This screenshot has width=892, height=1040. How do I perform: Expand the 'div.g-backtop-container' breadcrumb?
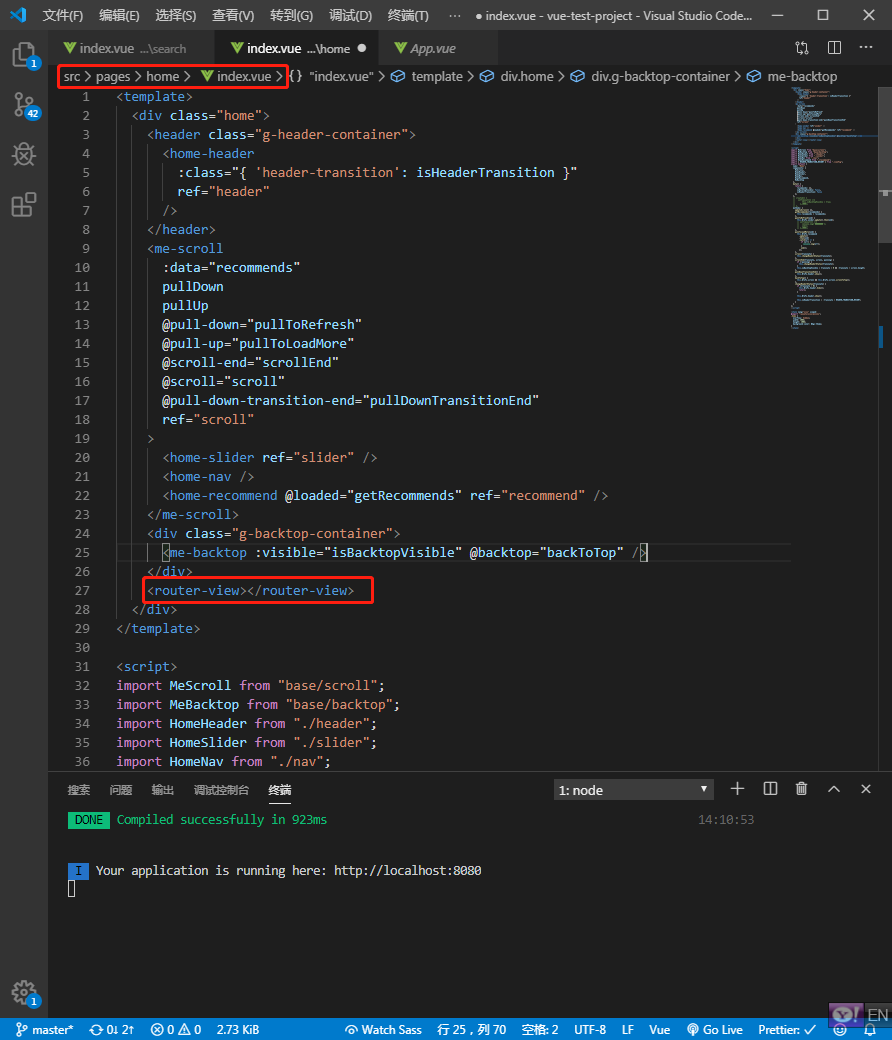660,76
